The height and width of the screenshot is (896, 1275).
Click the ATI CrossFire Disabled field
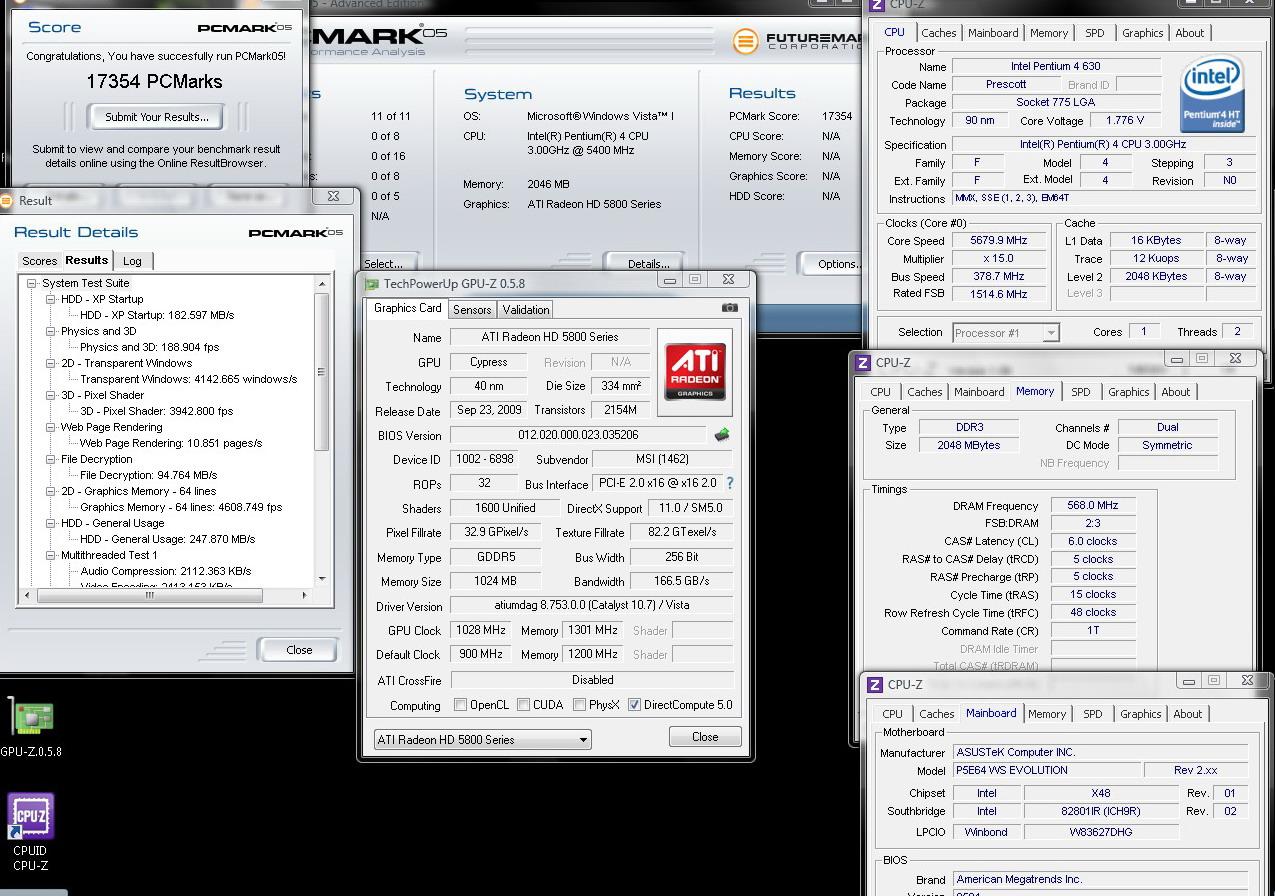[592, 680]
